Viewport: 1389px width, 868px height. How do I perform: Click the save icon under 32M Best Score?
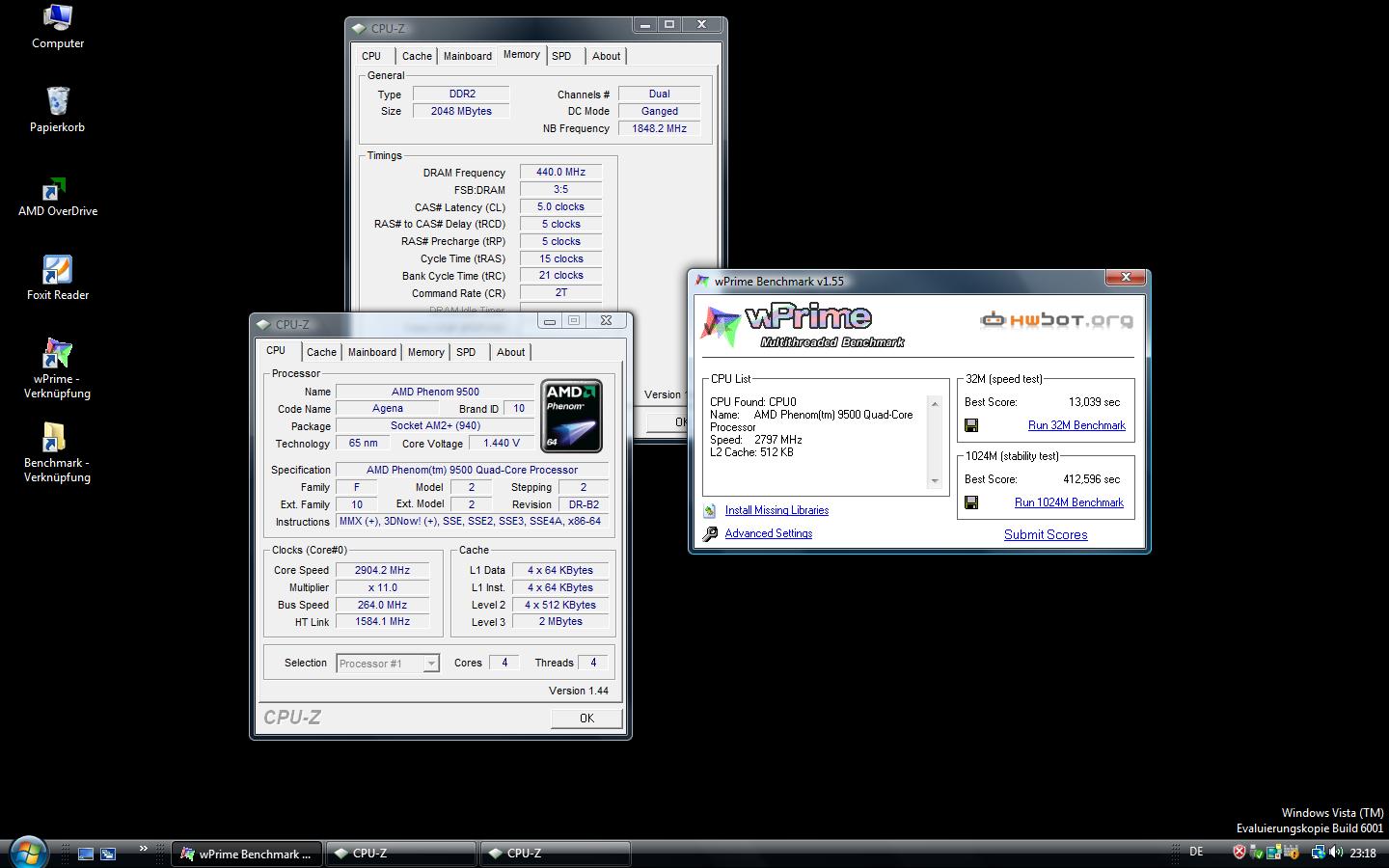[x=971, y=425]
